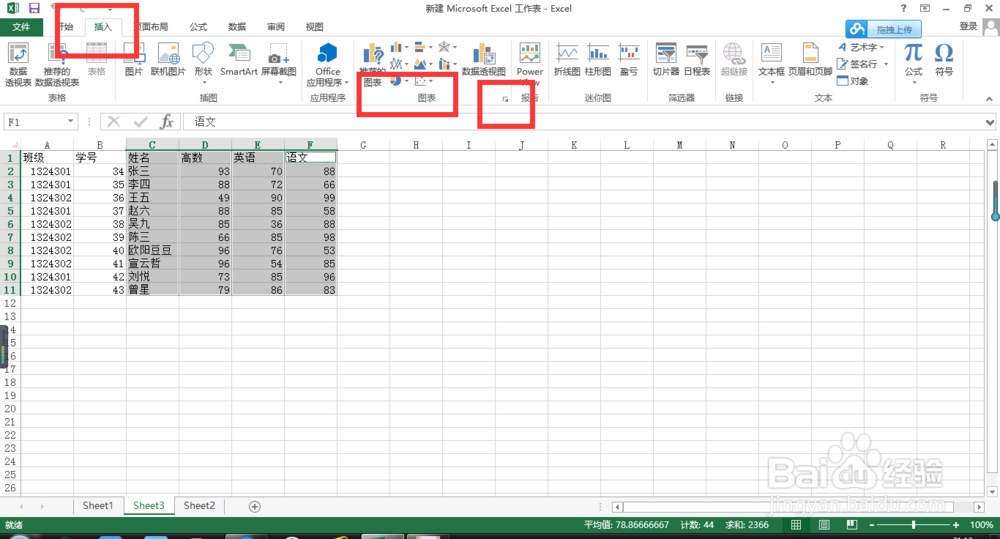
Task: Open the Name Box dropdown arrow
Action: click(x=70, y=121)
